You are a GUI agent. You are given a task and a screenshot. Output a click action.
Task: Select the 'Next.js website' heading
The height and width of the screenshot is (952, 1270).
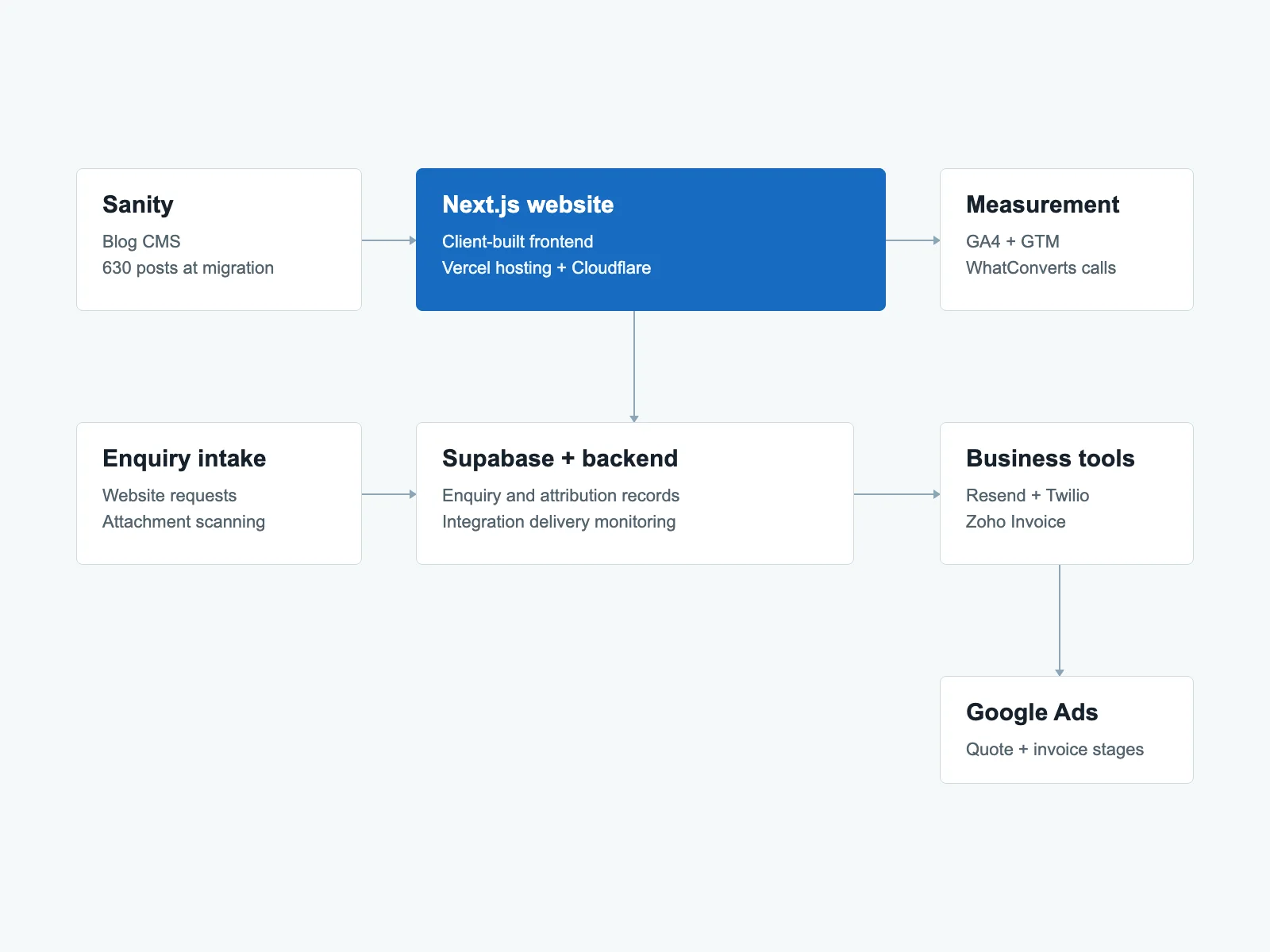click(528, 205)
